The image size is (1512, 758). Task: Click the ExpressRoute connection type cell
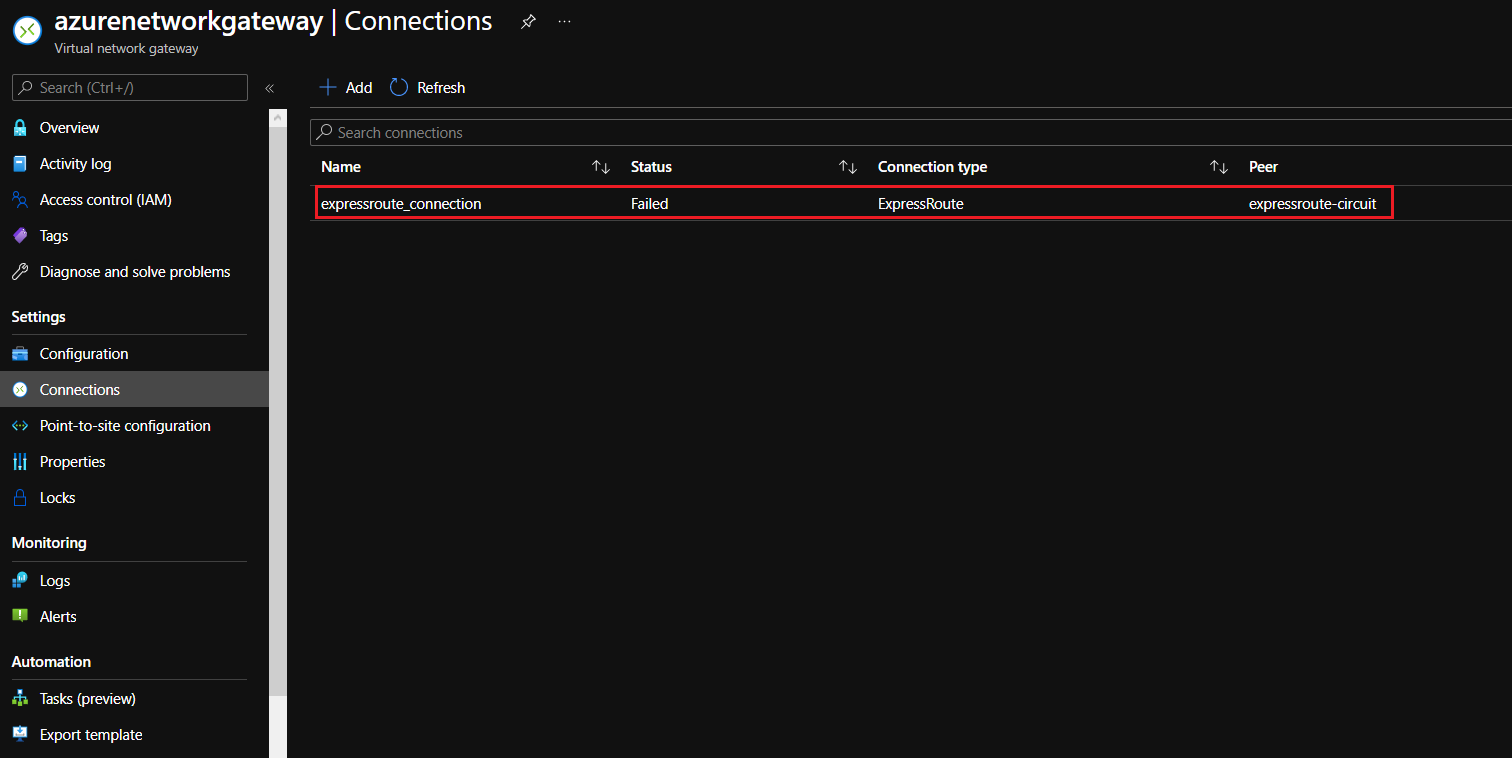pyautogui.click(x=921, y=204)
